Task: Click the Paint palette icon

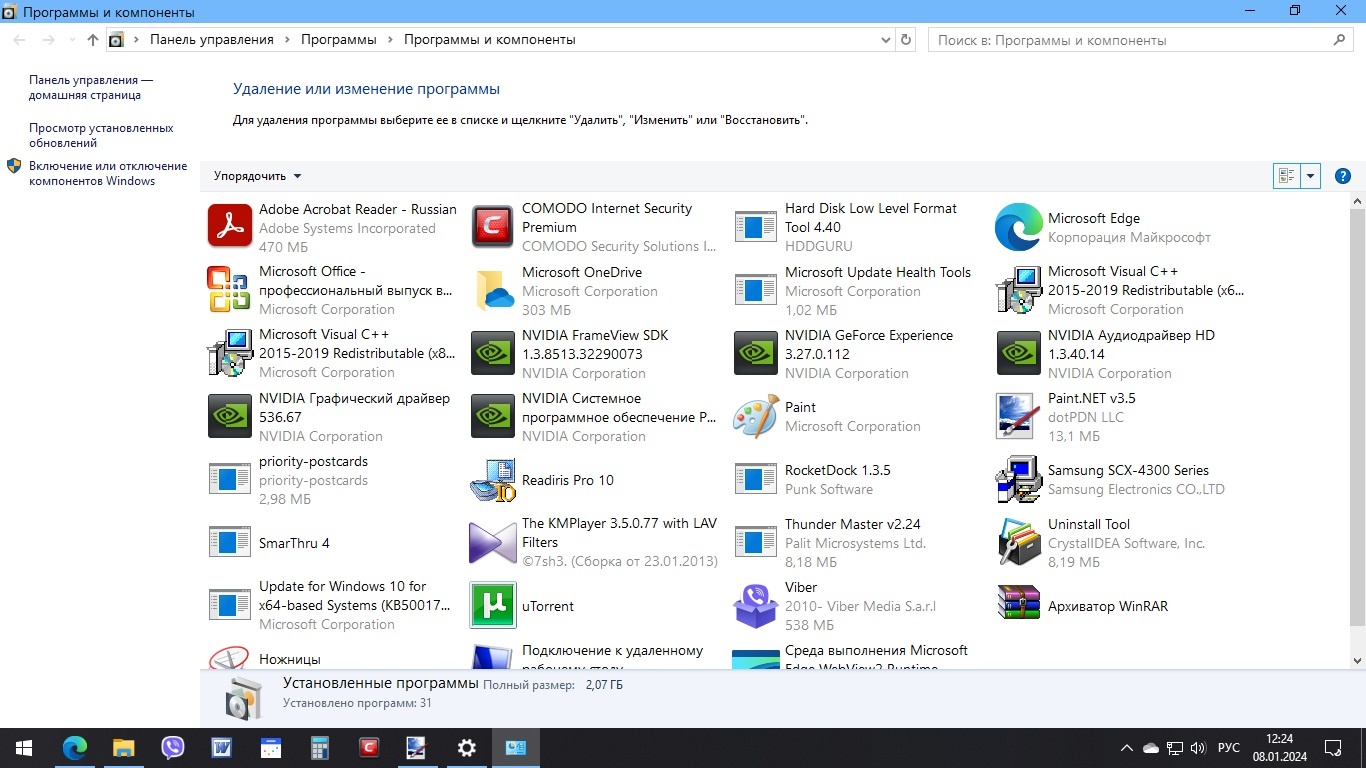Action: click(756, 416)
